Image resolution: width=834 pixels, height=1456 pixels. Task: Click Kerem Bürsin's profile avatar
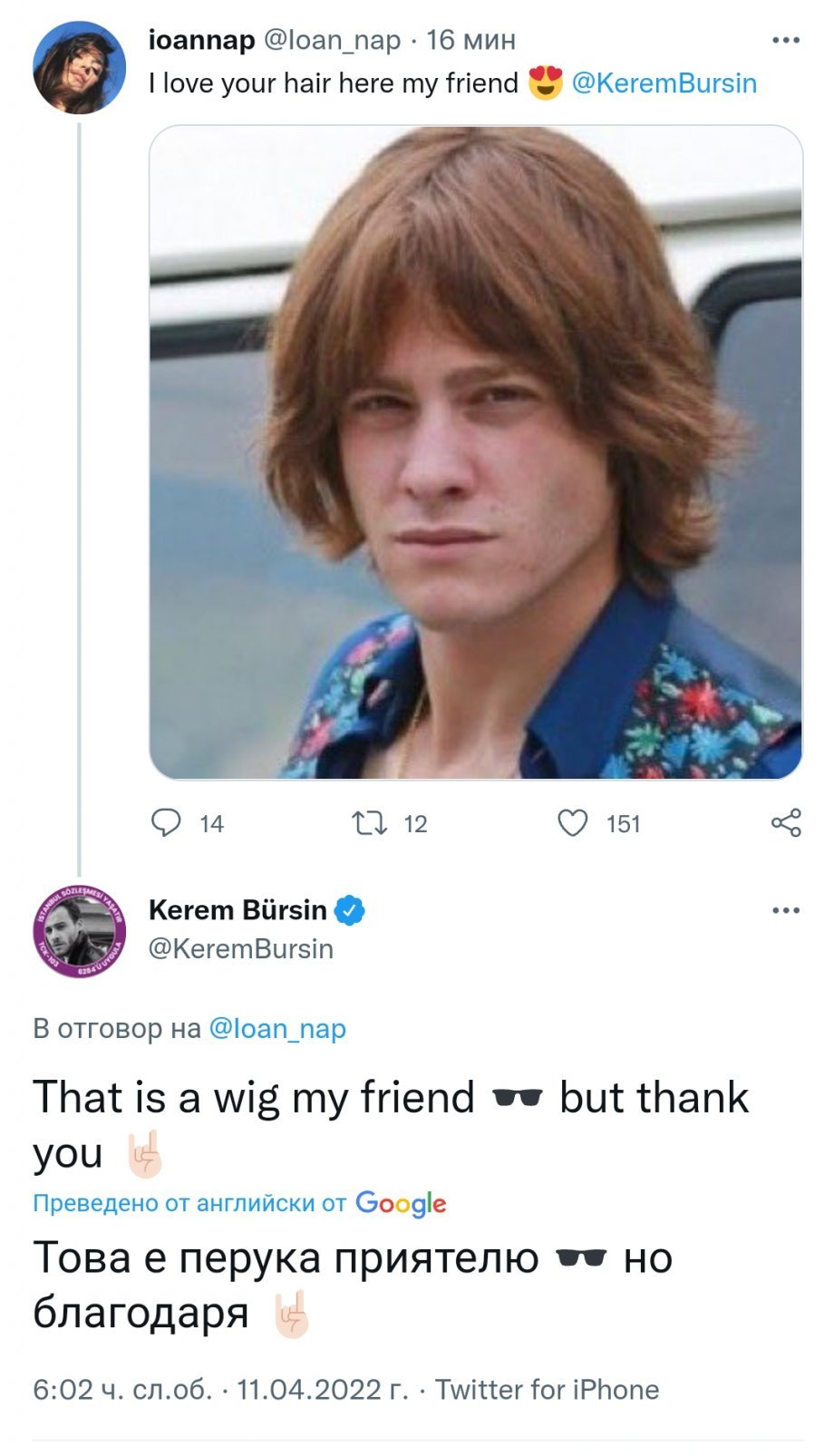coord(79,931)
